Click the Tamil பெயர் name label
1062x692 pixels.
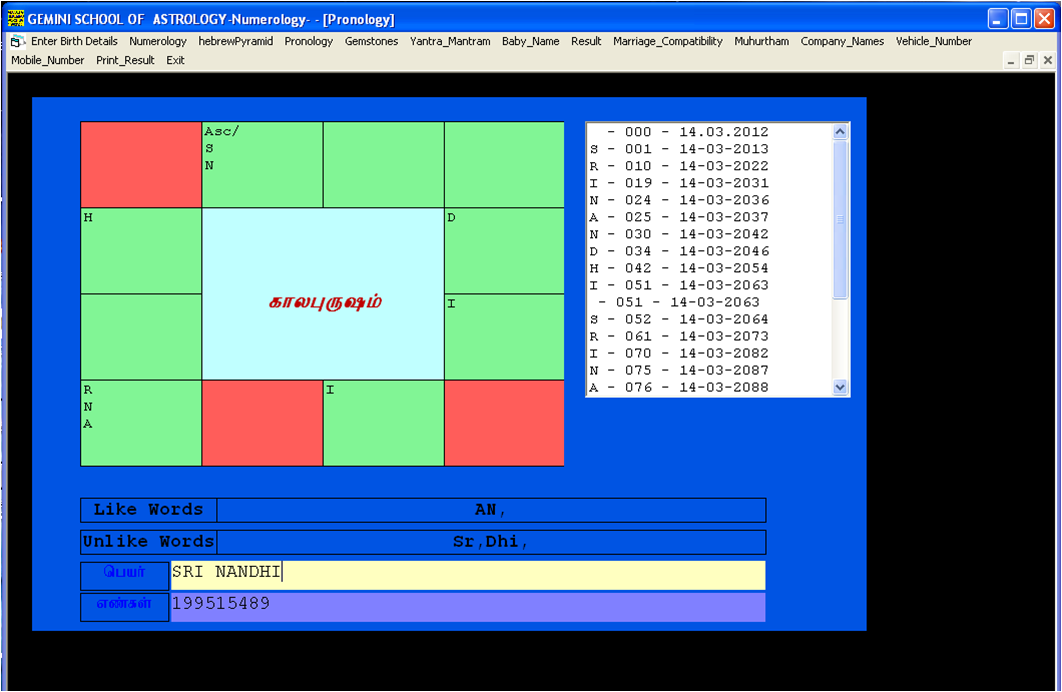click(125, 575)
